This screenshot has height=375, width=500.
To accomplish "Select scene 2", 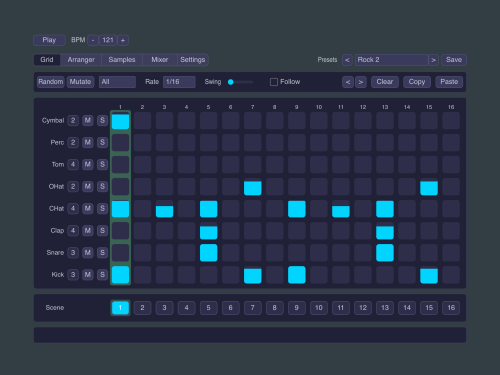I will (x=142, y=308).
